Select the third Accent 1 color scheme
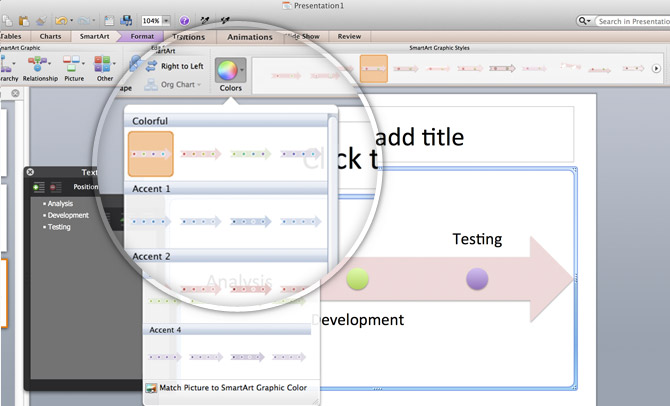 tap(251, 221)
